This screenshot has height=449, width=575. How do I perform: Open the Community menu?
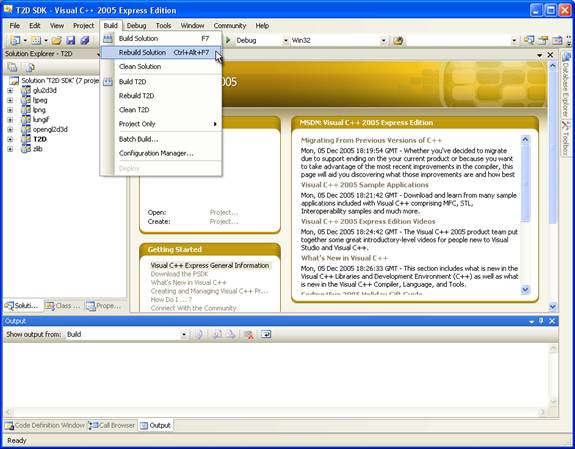coord(230,26)
